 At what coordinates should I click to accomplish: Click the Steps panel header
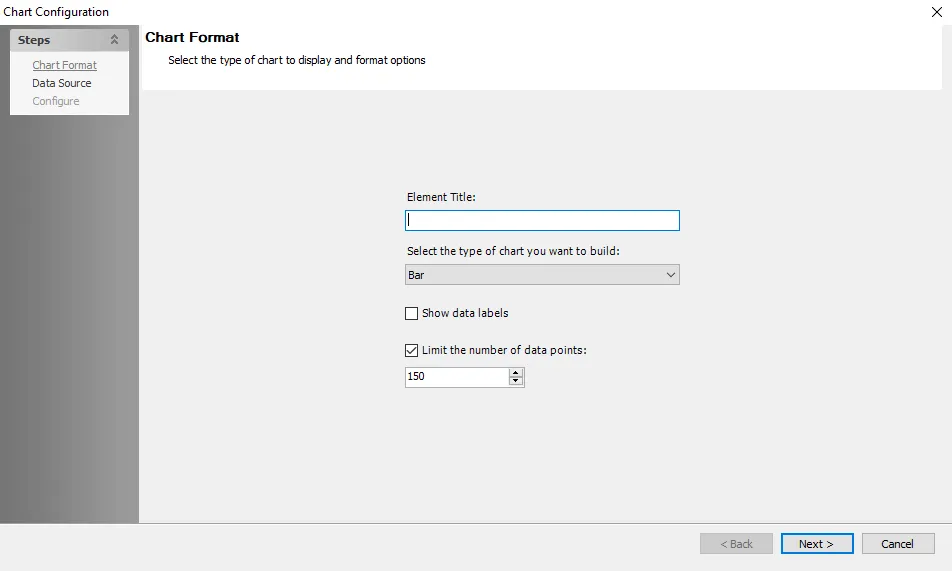click(x=69, y=40)
